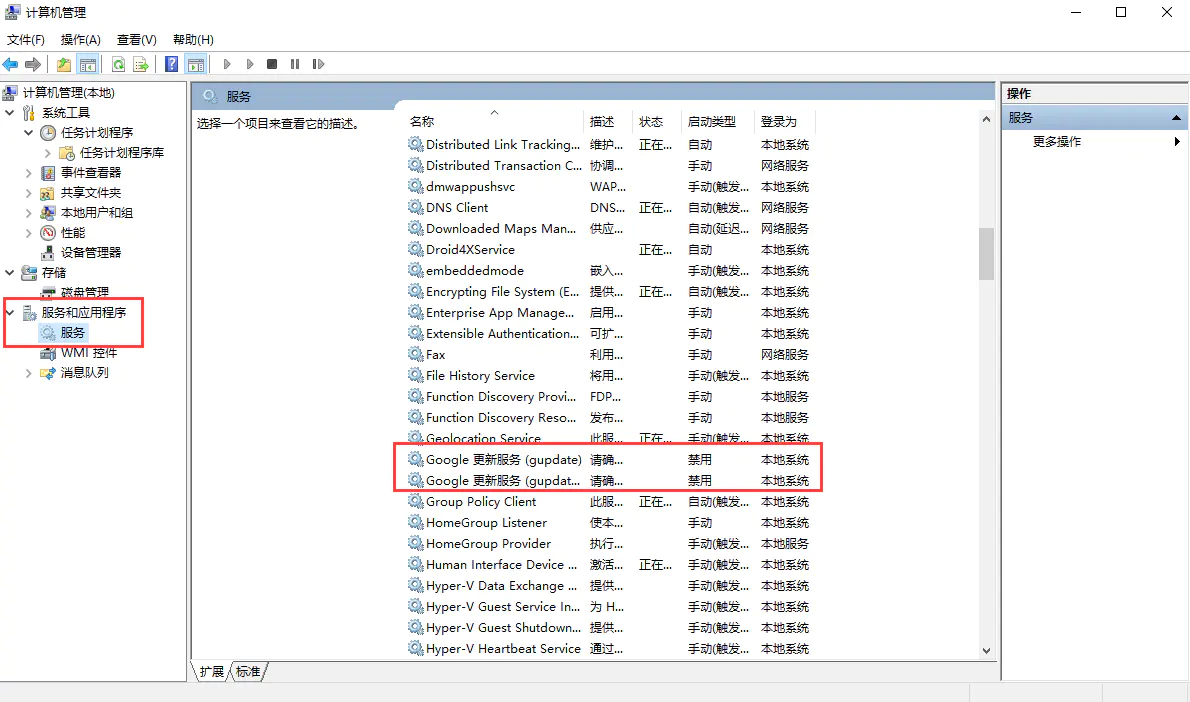Open the 查看(V) menu
Screen dimensions: 1190x702
tap(137, 39)
